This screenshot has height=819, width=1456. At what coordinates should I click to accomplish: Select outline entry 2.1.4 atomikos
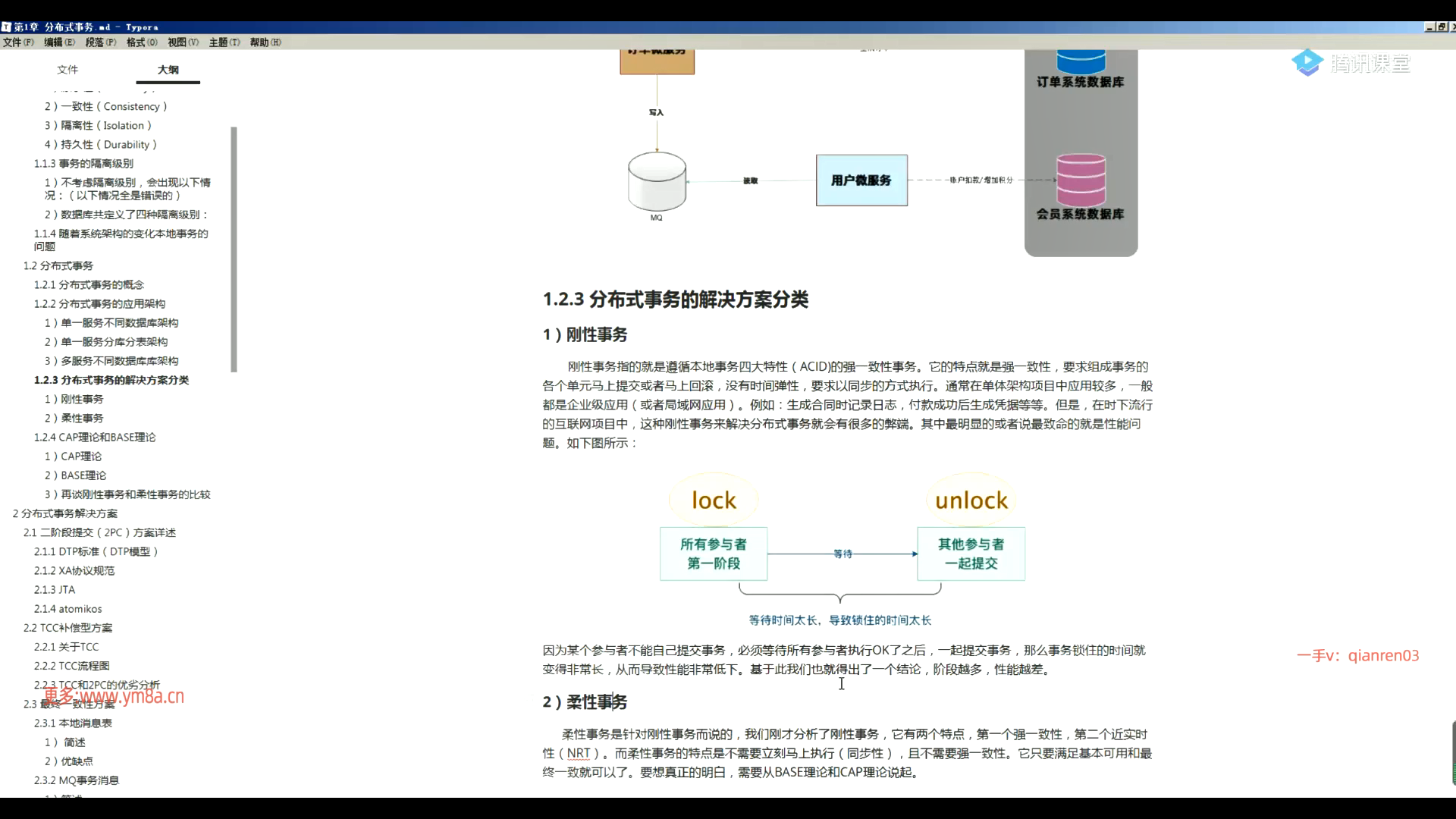tap(67, 609)
